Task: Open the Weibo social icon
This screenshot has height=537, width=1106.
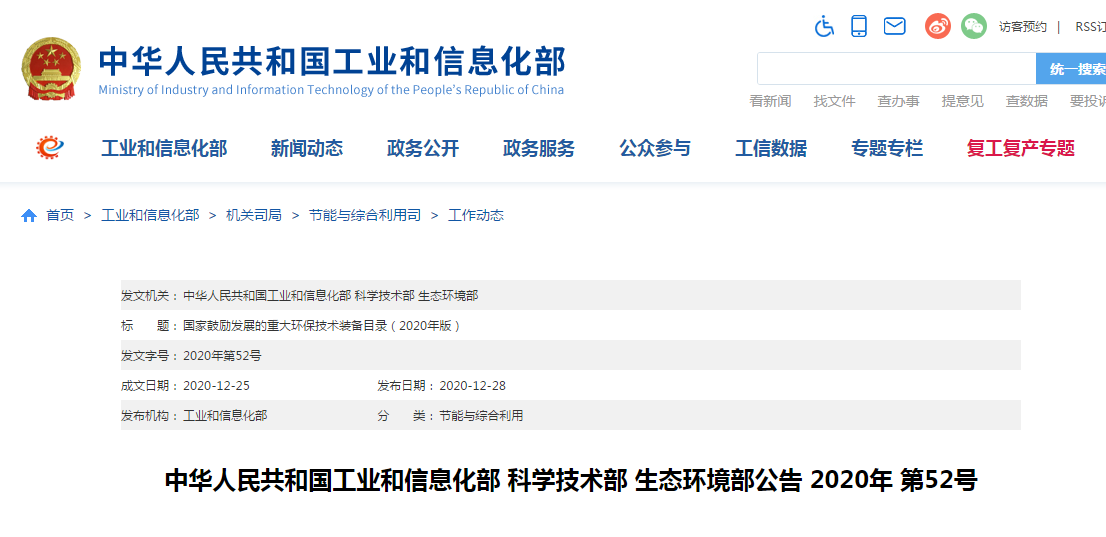Action: 937,27
